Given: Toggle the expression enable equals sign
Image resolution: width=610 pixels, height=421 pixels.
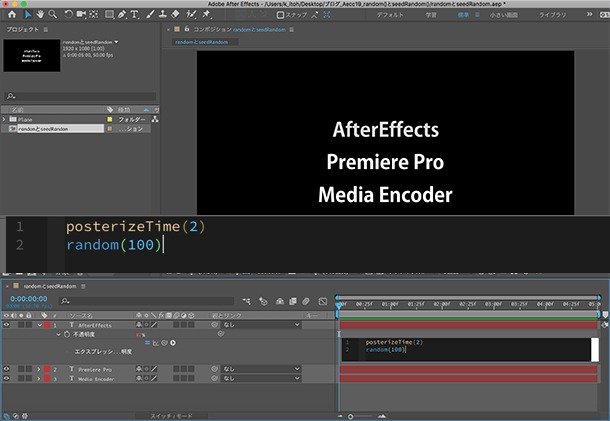Looking at the screenshot, I should click(147, 343).
